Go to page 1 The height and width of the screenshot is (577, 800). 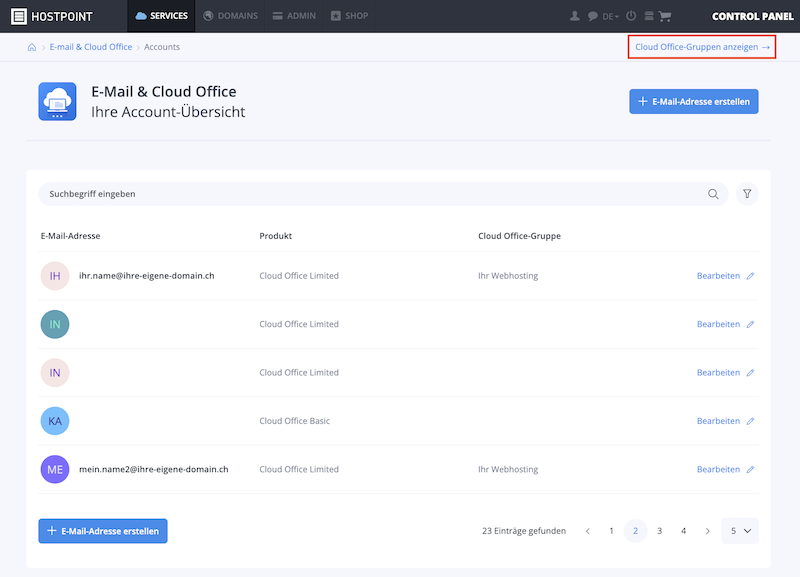click(x=611, y=531)
